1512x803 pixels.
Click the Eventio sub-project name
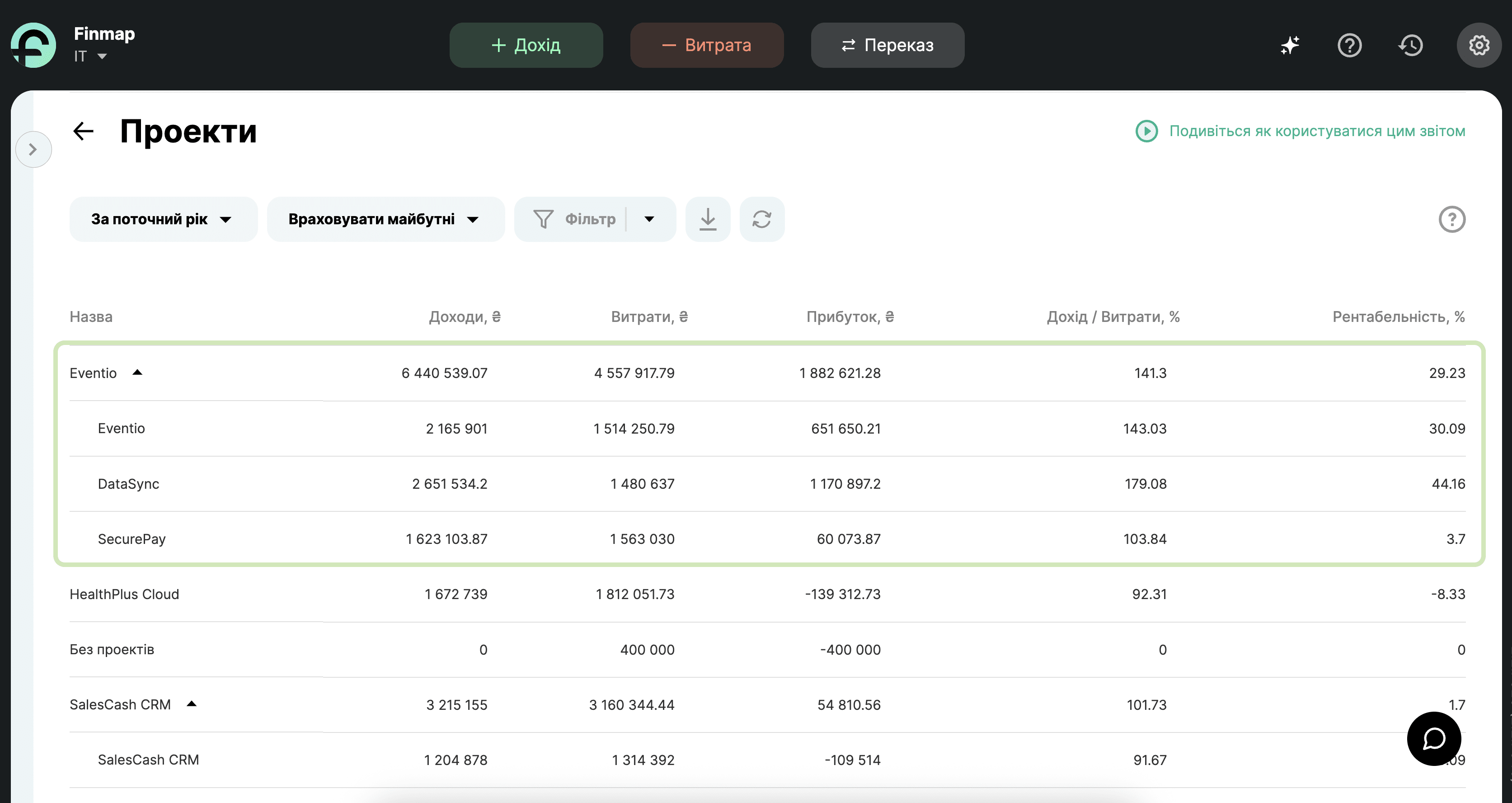[x=121, y=428]
